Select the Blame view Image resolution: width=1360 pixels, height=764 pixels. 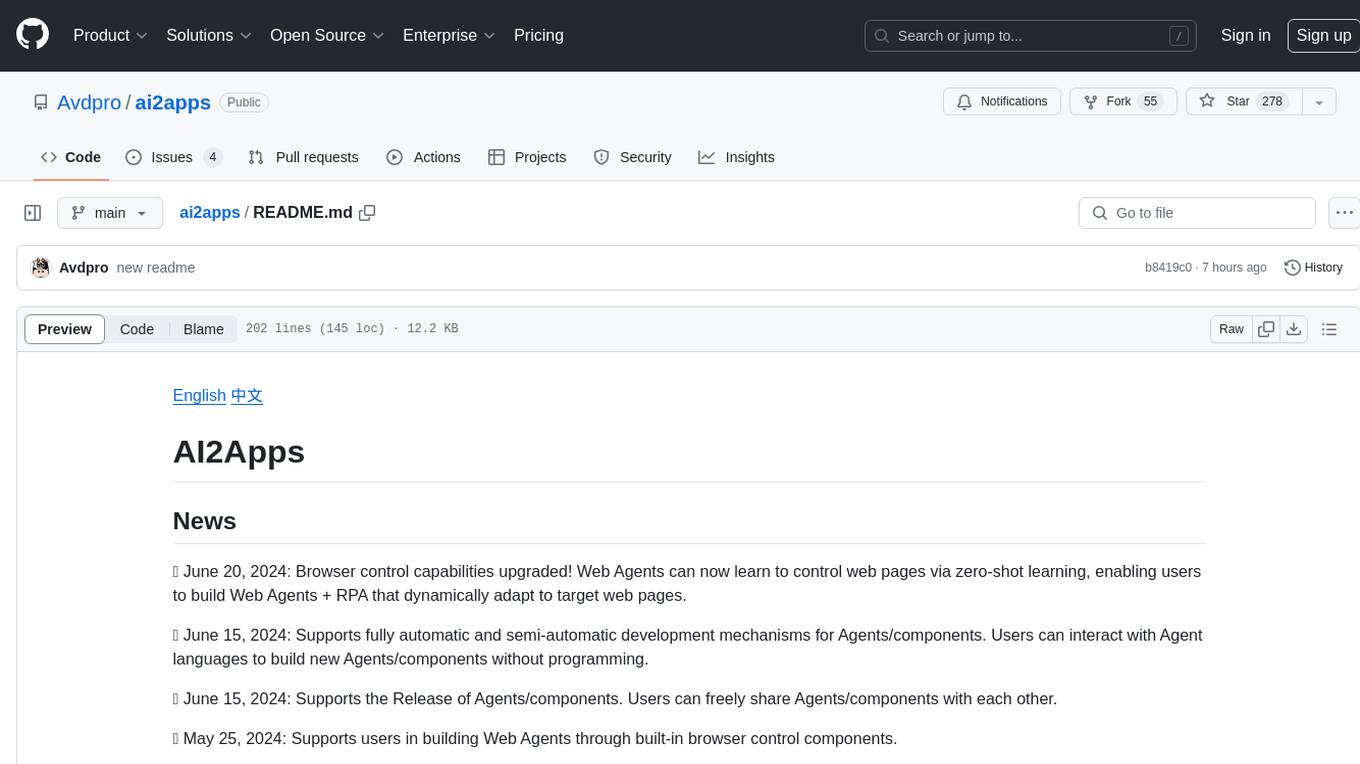(204, 329)
